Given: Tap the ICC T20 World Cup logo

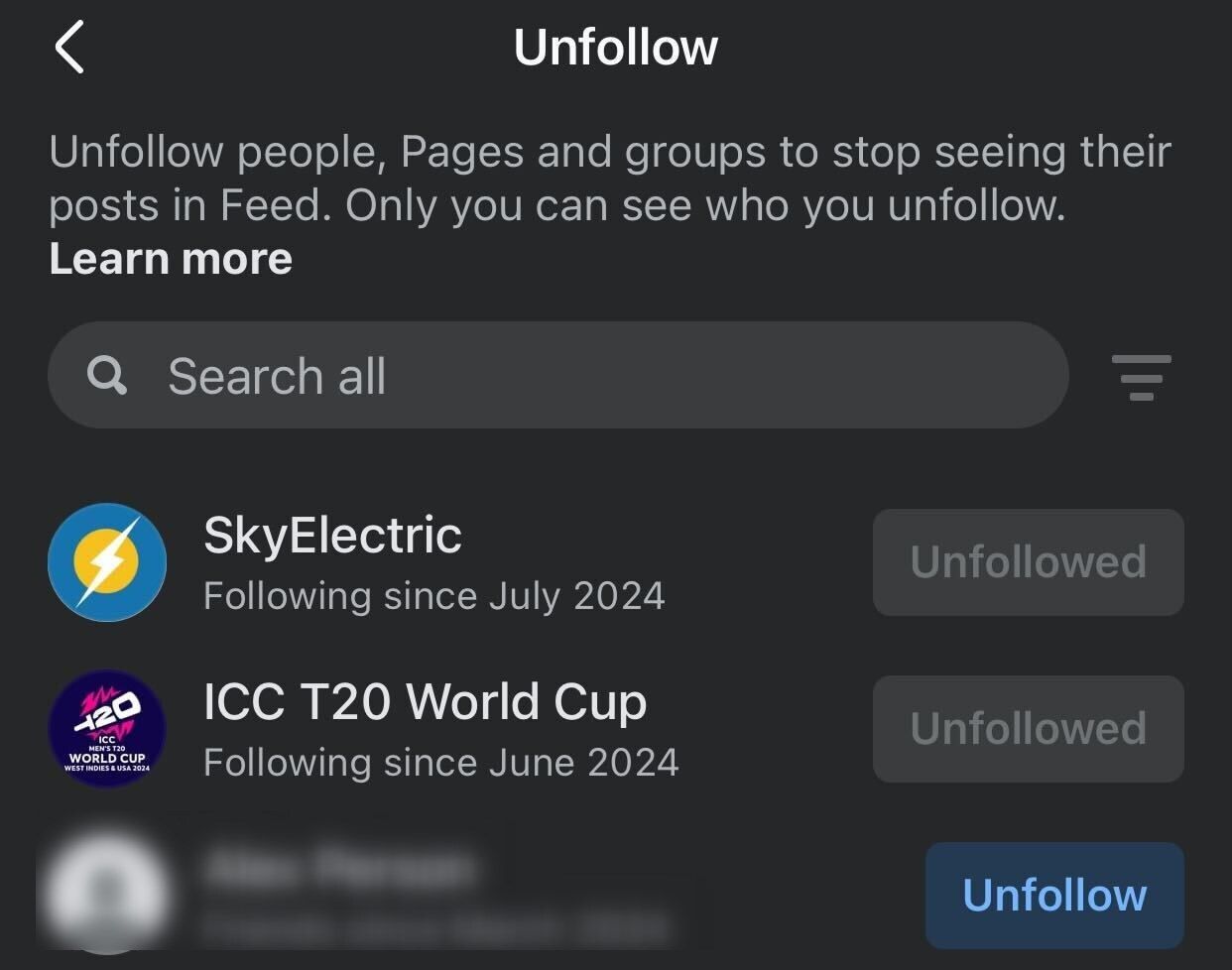Looking at the screenshot, I should click(x=107, y=729).
